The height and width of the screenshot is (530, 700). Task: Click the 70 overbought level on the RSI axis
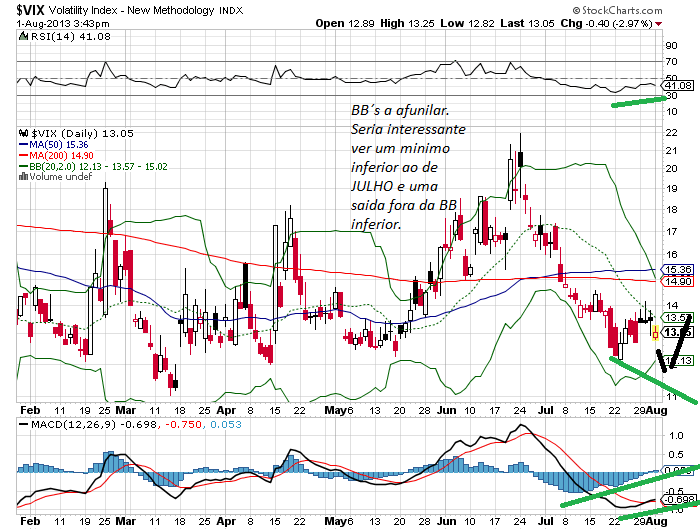(x=671, y=62)
